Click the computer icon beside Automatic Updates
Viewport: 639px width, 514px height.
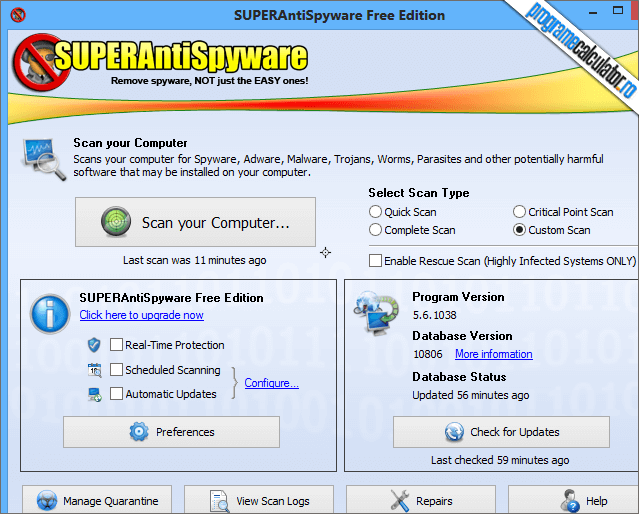(95, 394)
